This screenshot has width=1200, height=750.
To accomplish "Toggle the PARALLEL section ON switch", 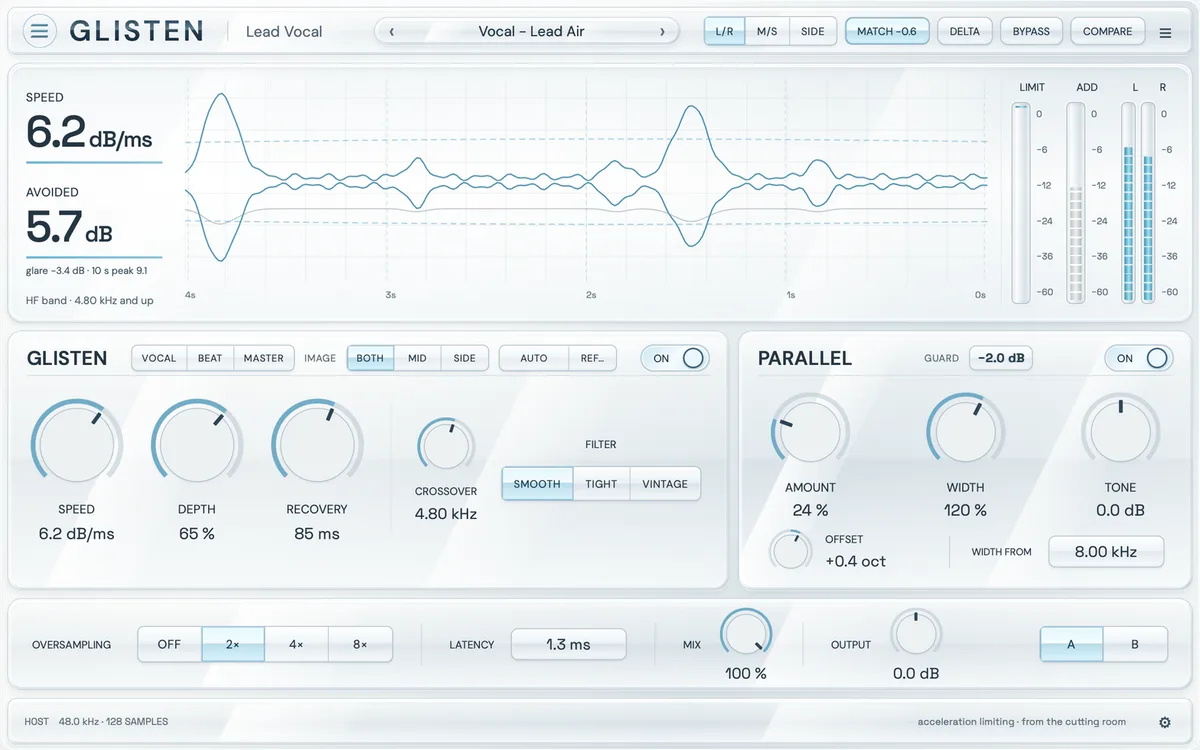I will [x=1139, y=358].
